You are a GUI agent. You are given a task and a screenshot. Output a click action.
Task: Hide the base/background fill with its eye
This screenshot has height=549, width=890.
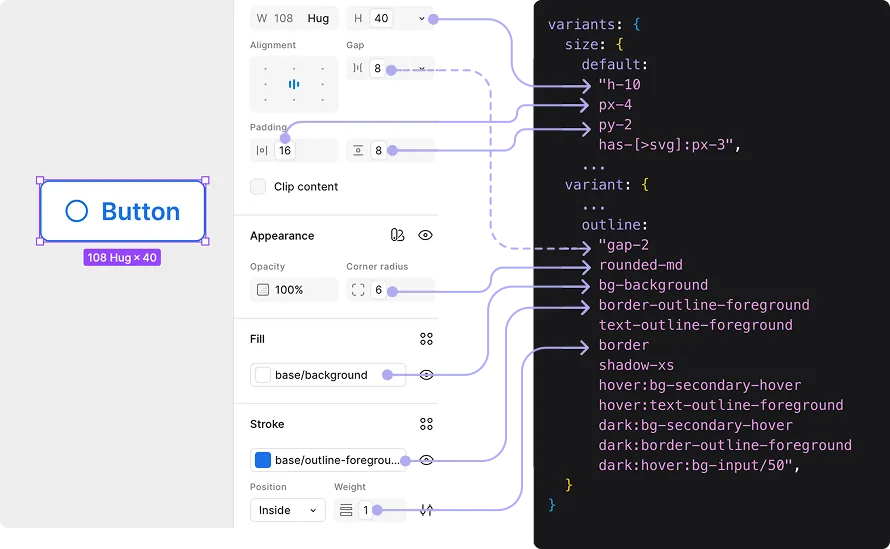426,375
